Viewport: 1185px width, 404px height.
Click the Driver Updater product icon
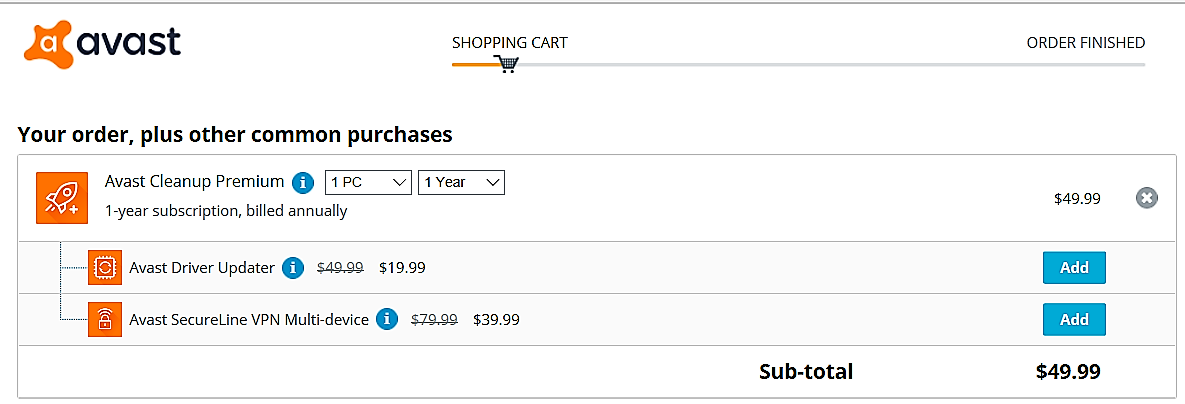click(x=105, y=267)
